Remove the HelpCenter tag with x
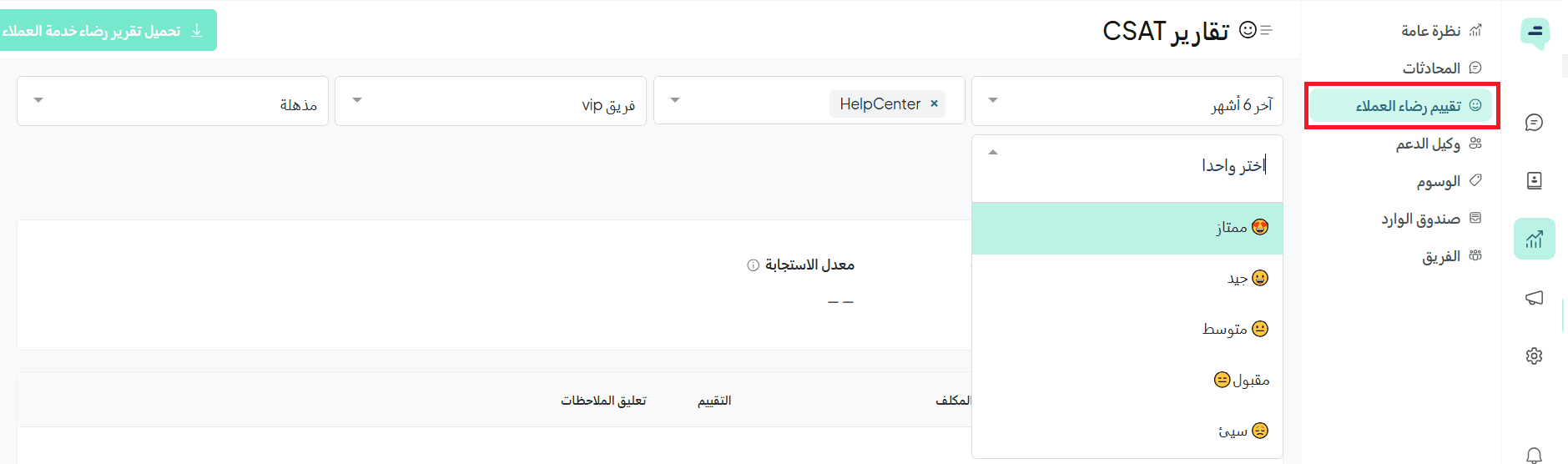The width and height of the screenshot is (1568, 464). click(934, 103)
